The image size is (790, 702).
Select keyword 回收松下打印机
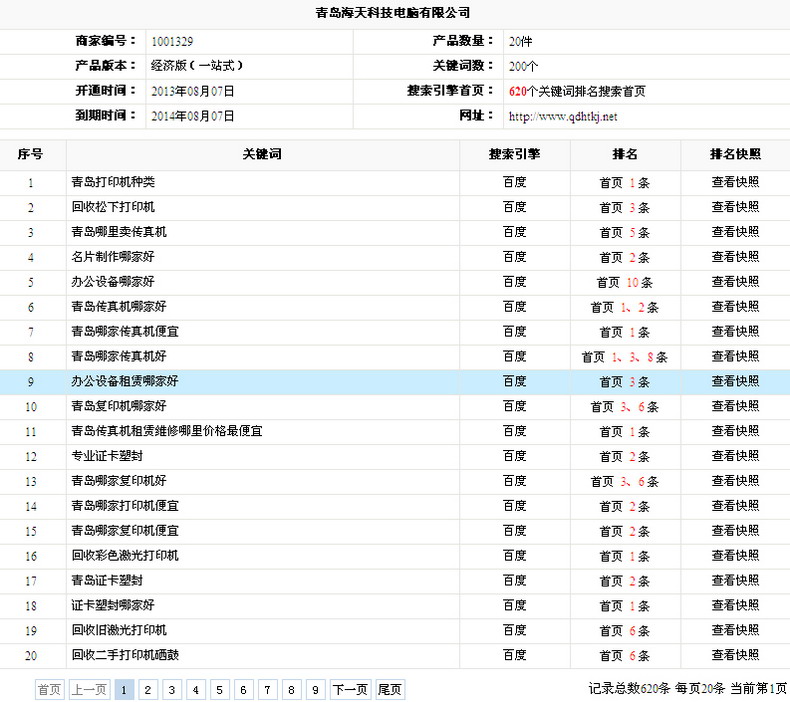(113, 207)
